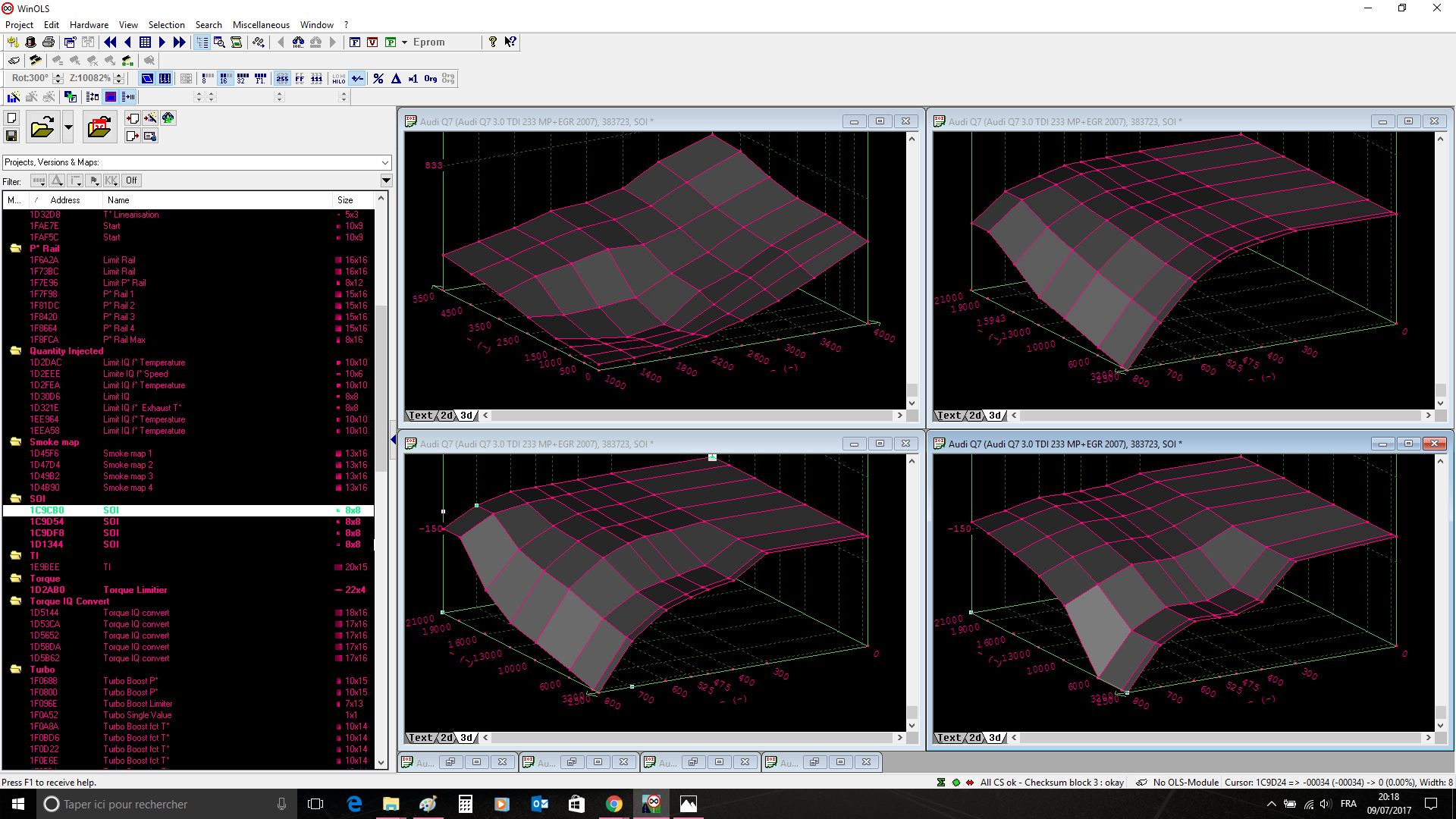1456x819 pixels.
Task: Click the fast-forward double arrow icon
Action: [x=180, y=42]
